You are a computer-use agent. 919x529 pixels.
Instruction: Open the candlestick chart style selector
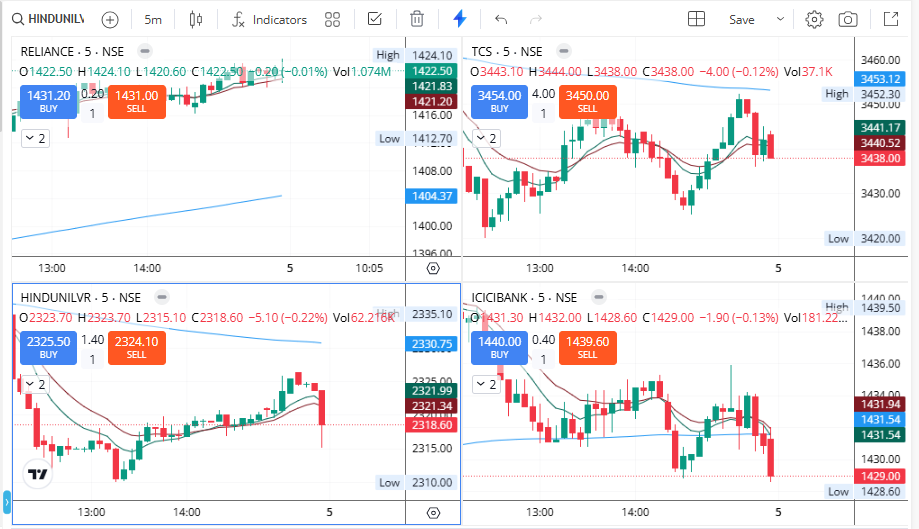point(196,19)
